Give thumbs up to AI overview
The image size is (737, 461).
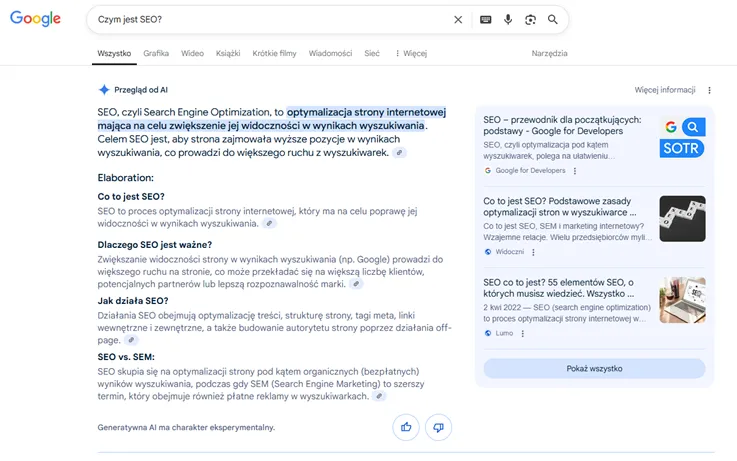tap(406, 427)
